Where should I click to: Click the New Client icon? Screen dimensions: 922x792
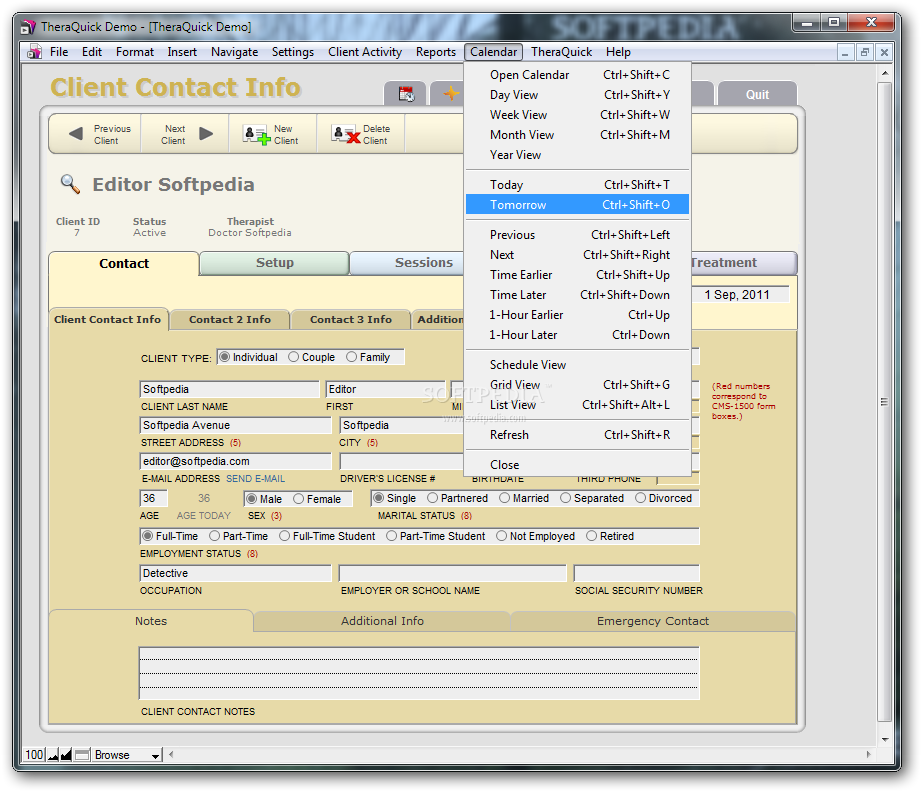(258, 135)
